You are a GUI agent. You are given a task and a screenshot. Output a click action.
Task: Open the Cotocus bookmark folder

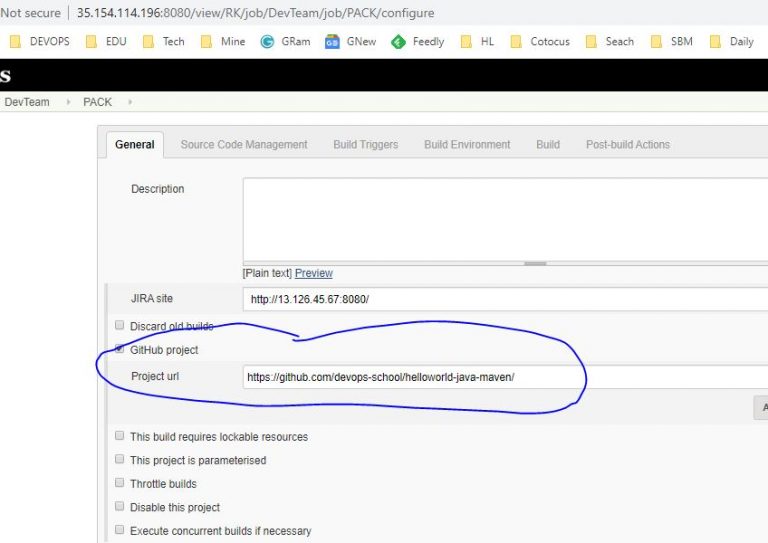pyautogui.click(x=540, y=41)
